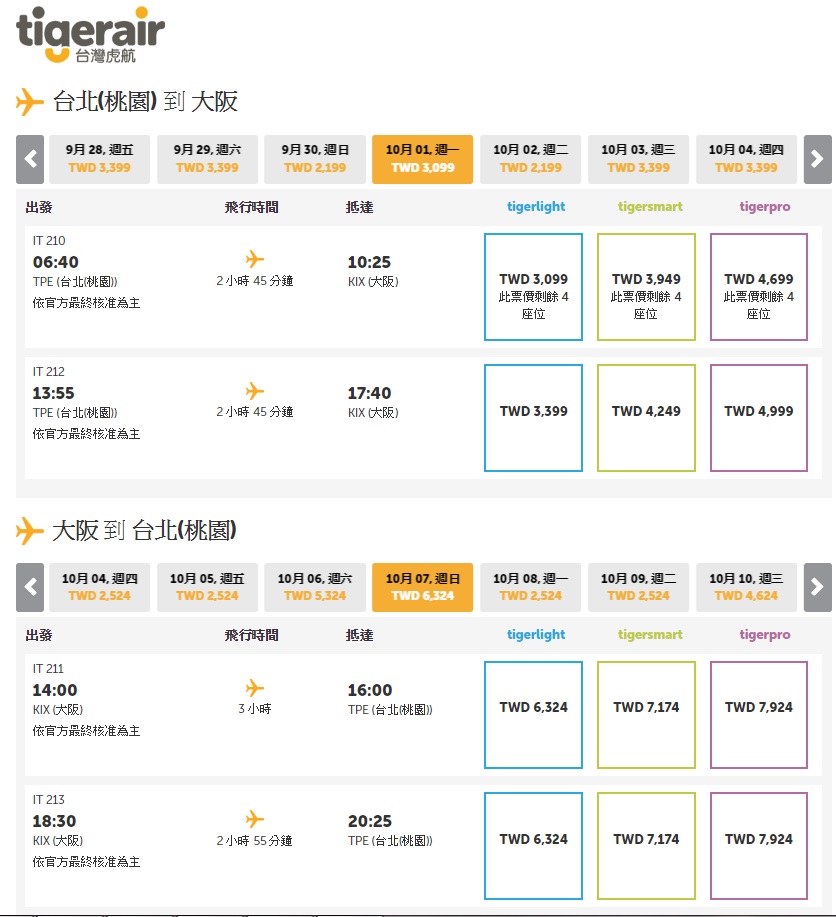Click the plane icon in the IT 213 row

pyautogui.click(x=254, y=819)
